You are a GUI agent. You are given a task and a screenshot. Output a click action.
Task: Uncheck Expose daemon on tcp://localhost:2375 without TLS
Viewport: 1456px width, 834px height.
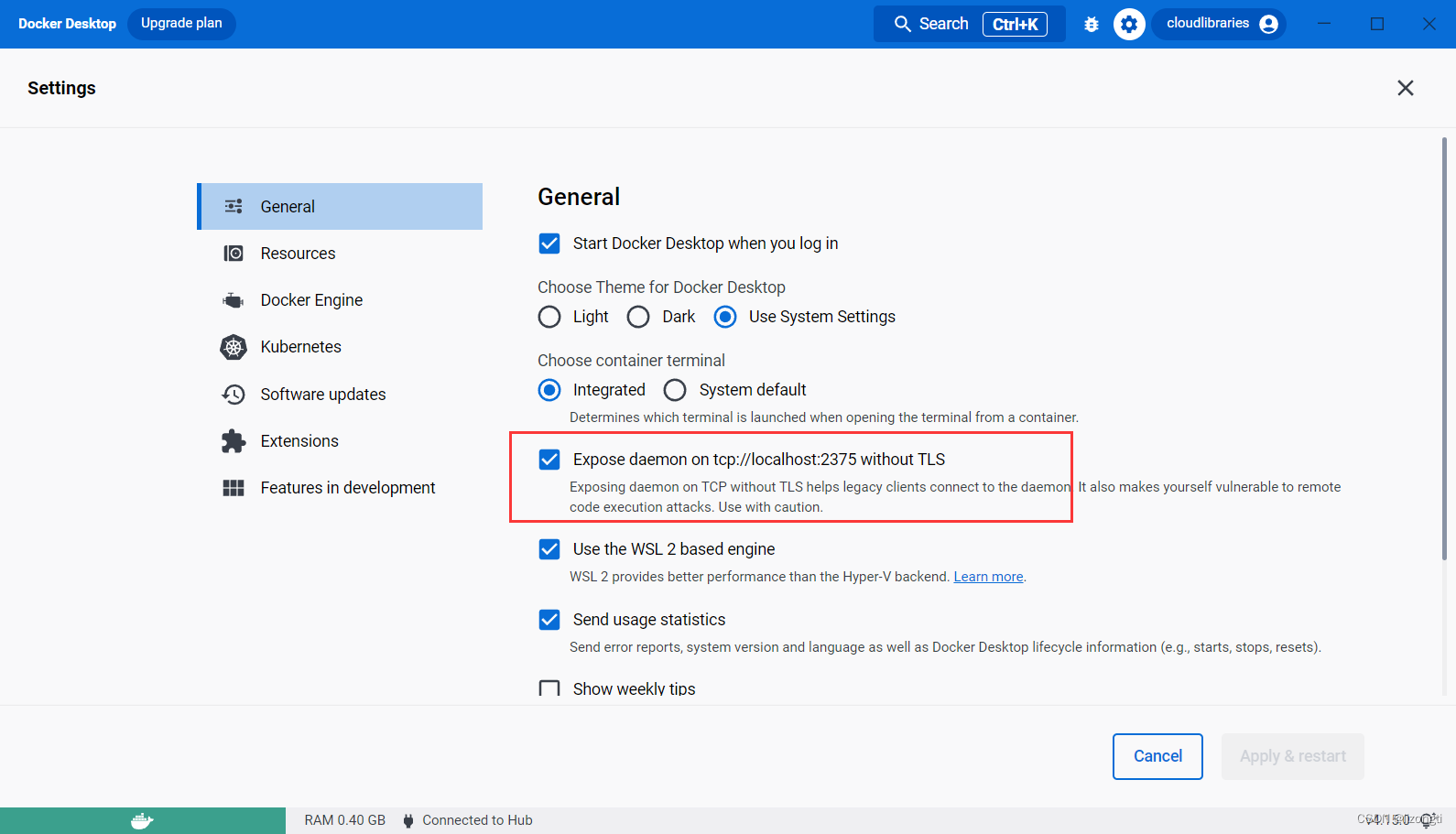pyautogui.click(x=549, y=460)
